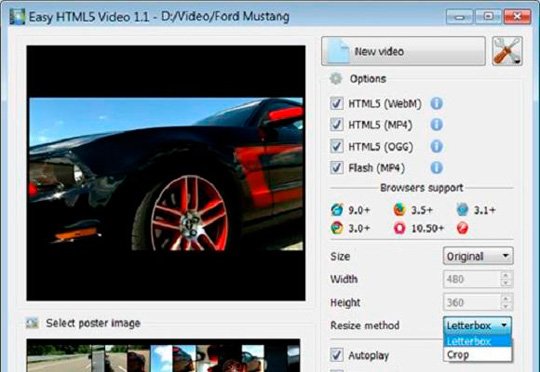The image size is (540, 372).
Task: Click the Resize method combo box
Action: pos(477,325)
